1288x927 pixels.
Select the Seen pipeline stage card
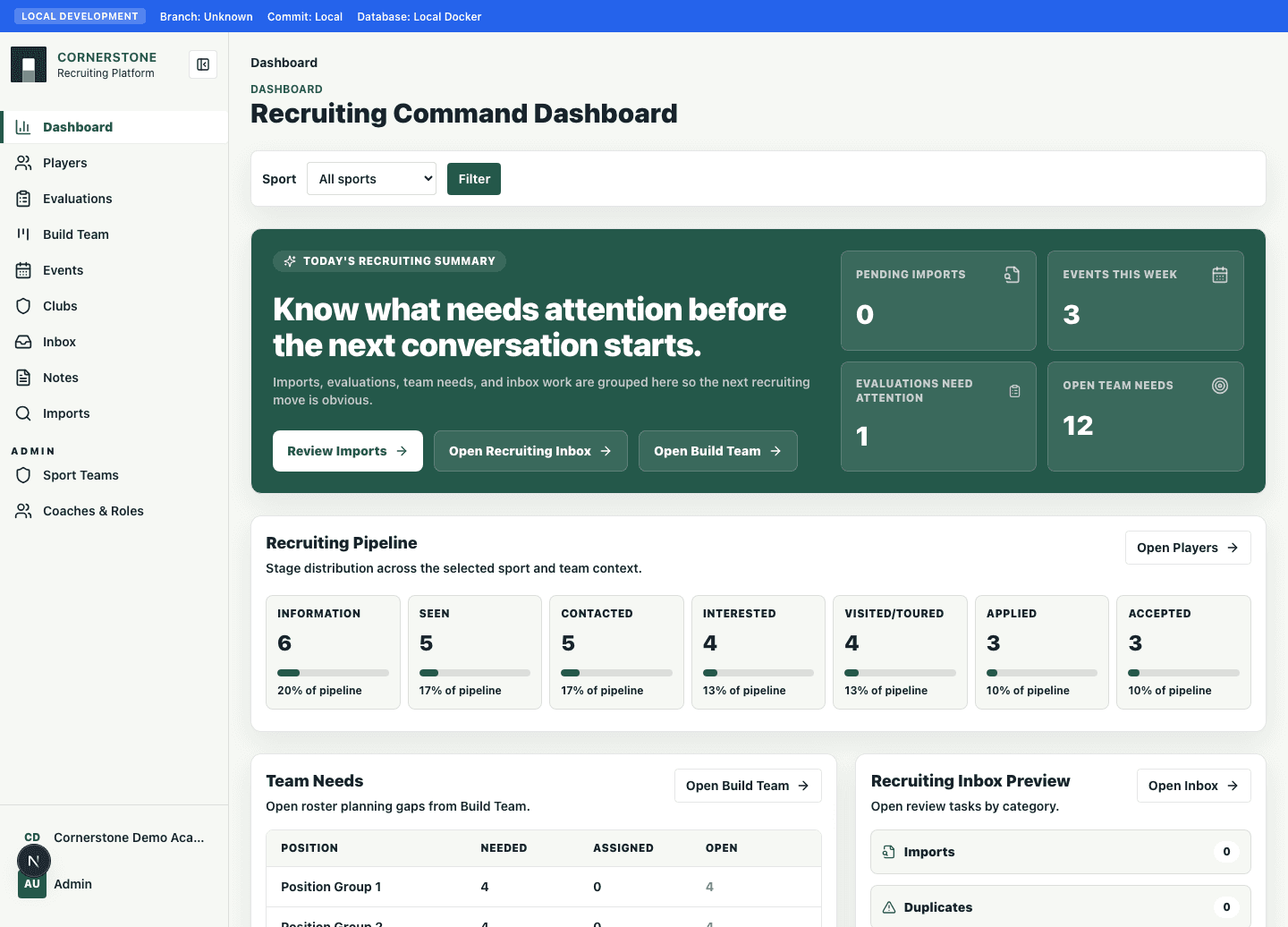coord(475,652)
